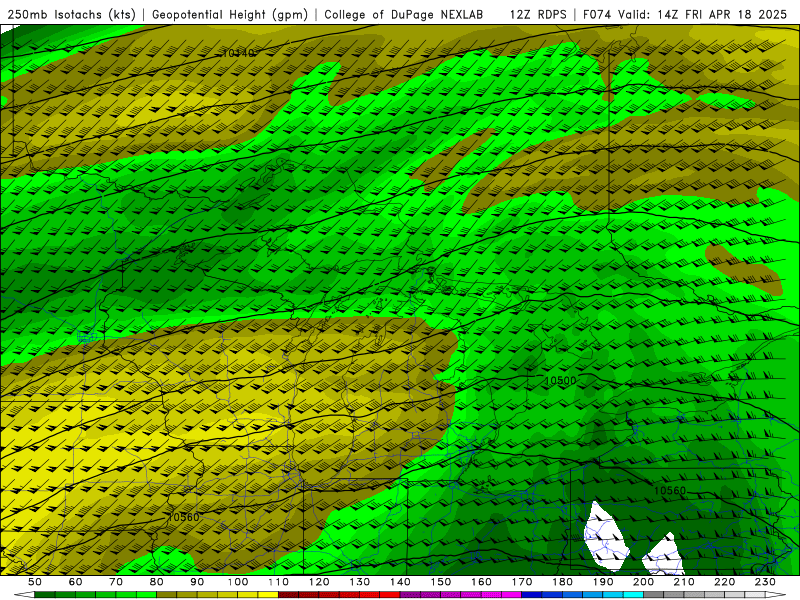Click the 100 value on the color scale
800x600 pixels.
(238, 582)
